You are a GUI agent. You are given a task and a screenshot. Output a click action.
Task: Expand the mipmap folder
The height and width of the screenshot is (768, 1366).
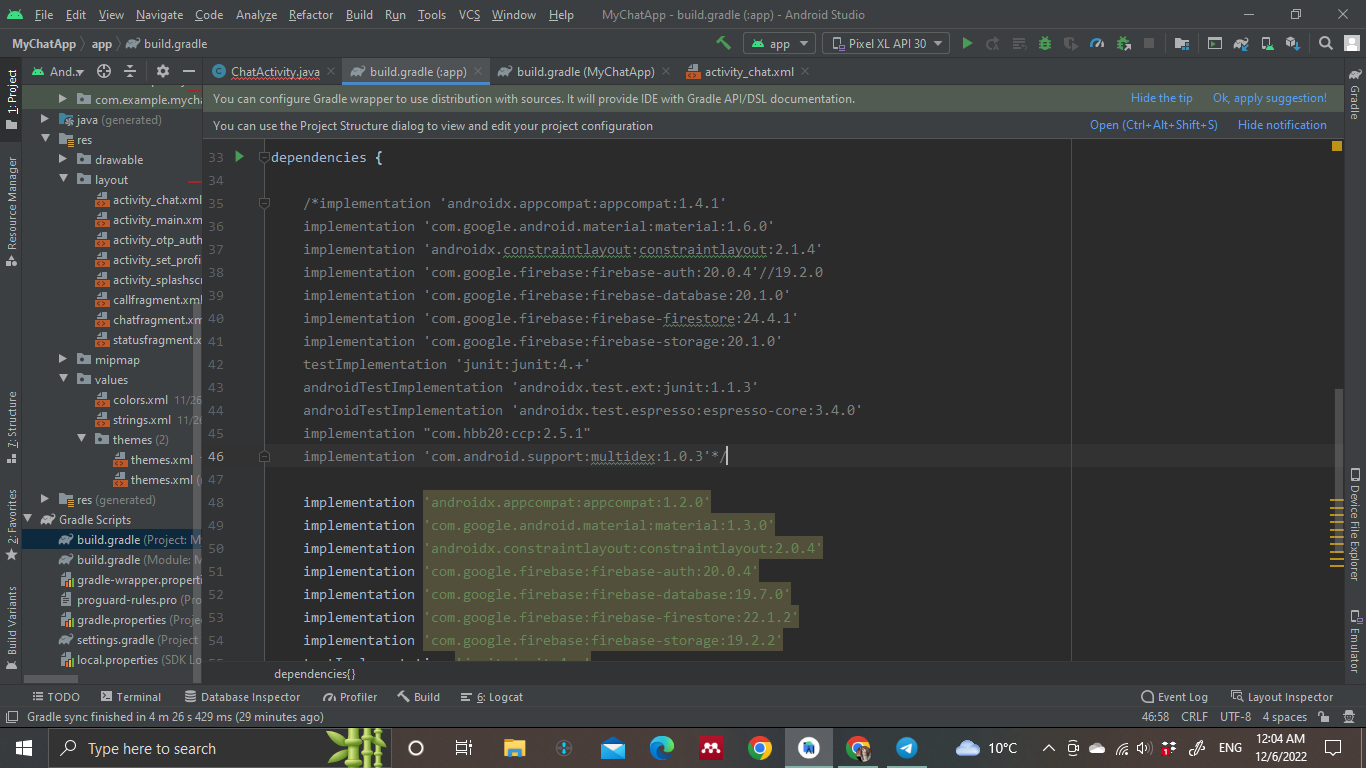[63, 359]
